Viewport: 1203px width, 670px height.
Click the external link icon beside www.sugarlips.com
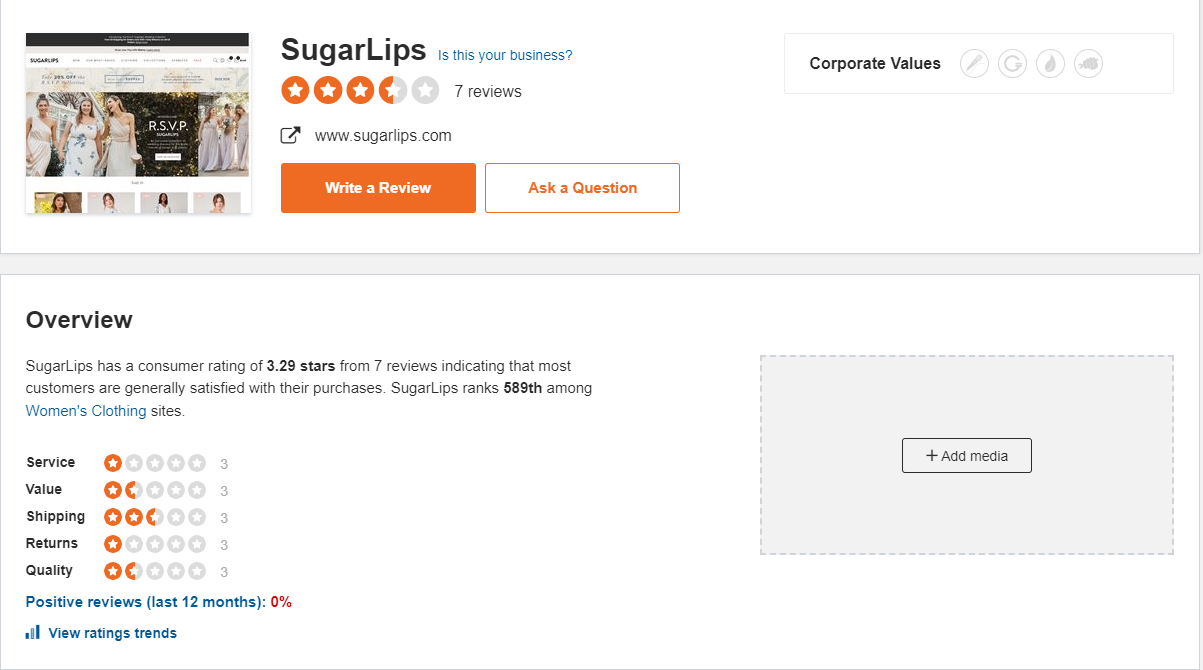click(291, 135)
